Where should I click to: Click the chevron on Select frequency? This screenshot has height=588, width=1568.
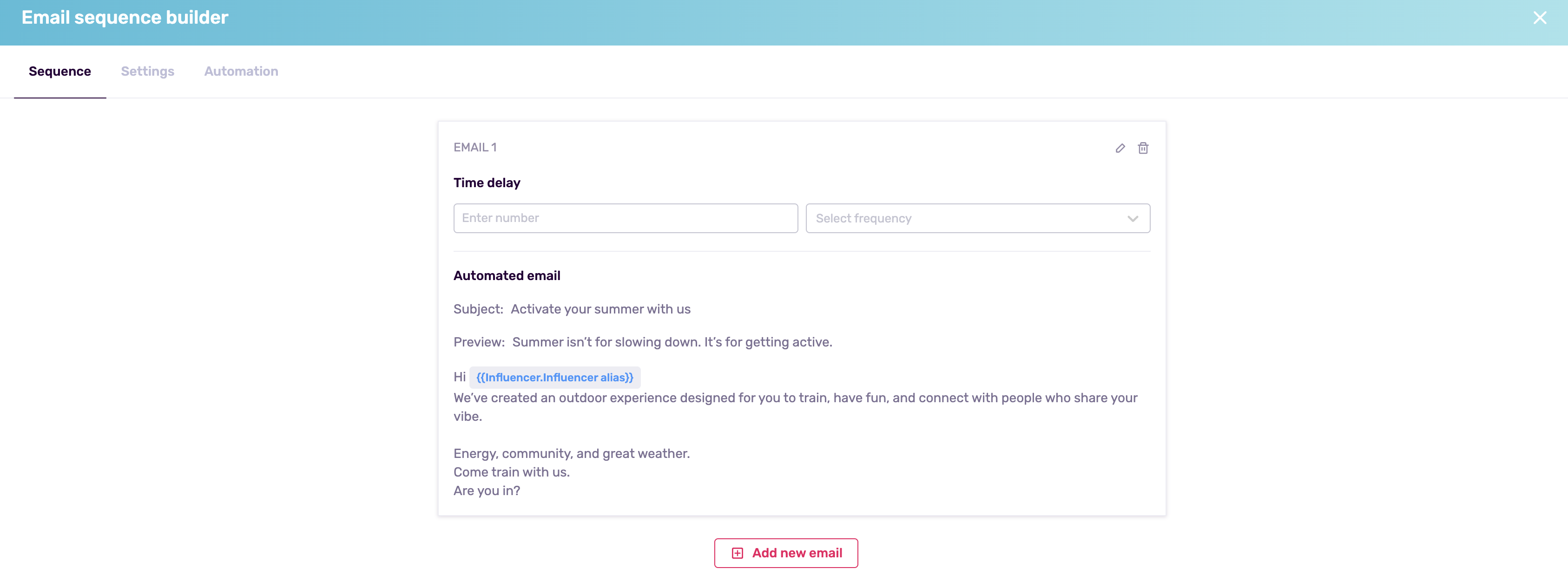[x=1132, y=218]
